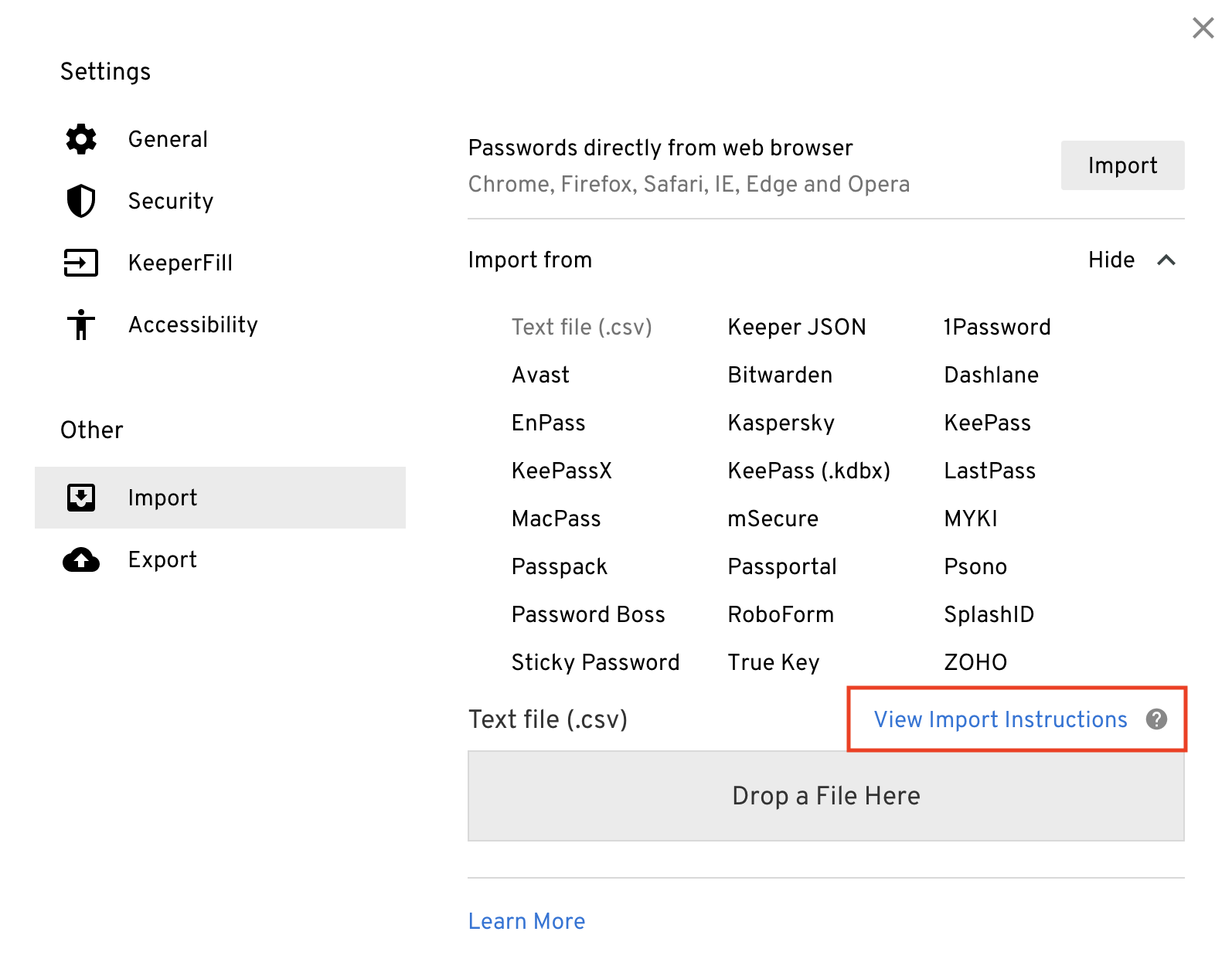Choose SplashID import source
Screen dimensions: 1232x969
tap(989, 614)
